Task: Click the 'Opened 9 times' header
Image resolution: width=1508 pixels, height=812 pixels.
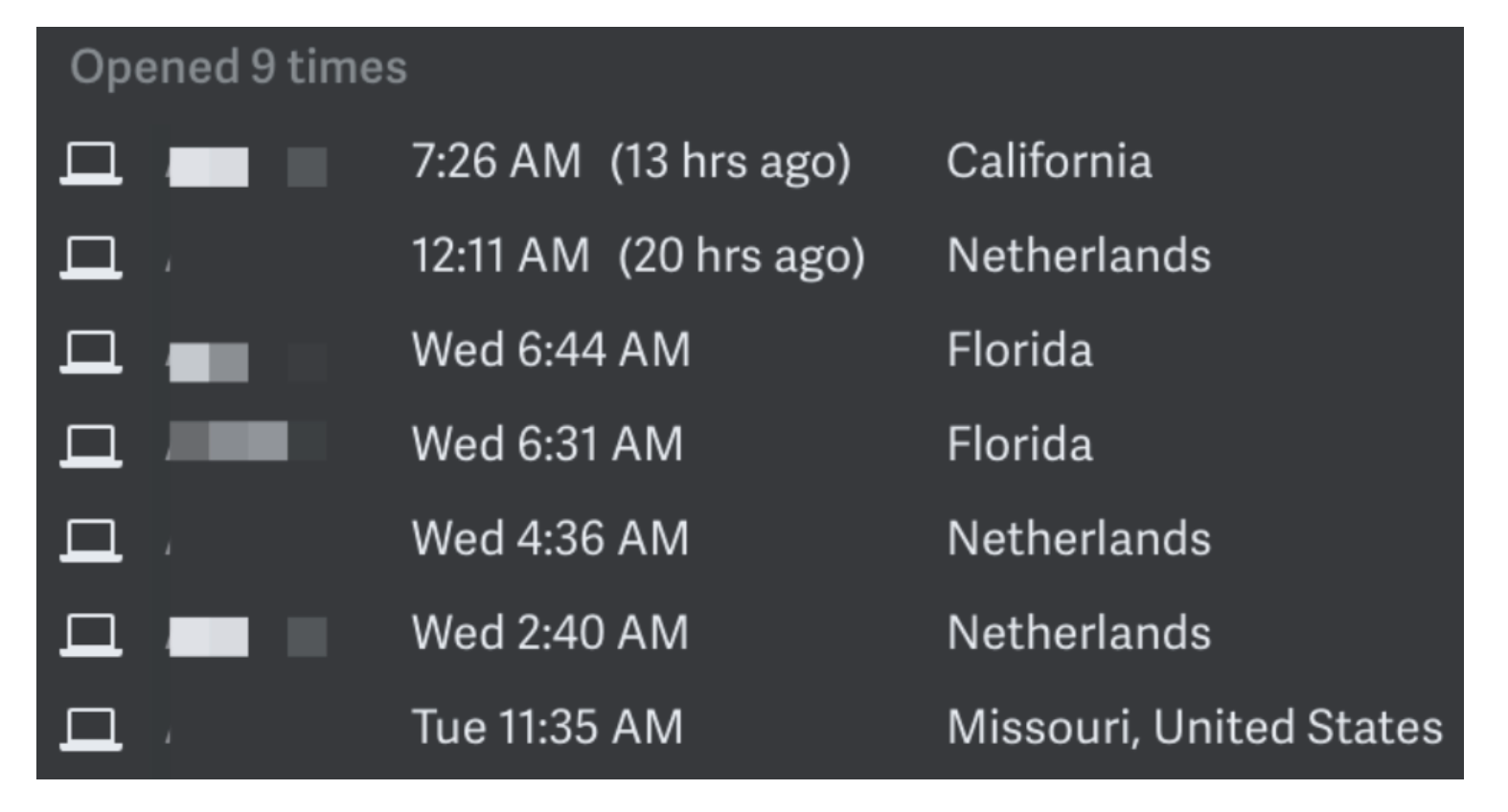Action: click(239, 68)
